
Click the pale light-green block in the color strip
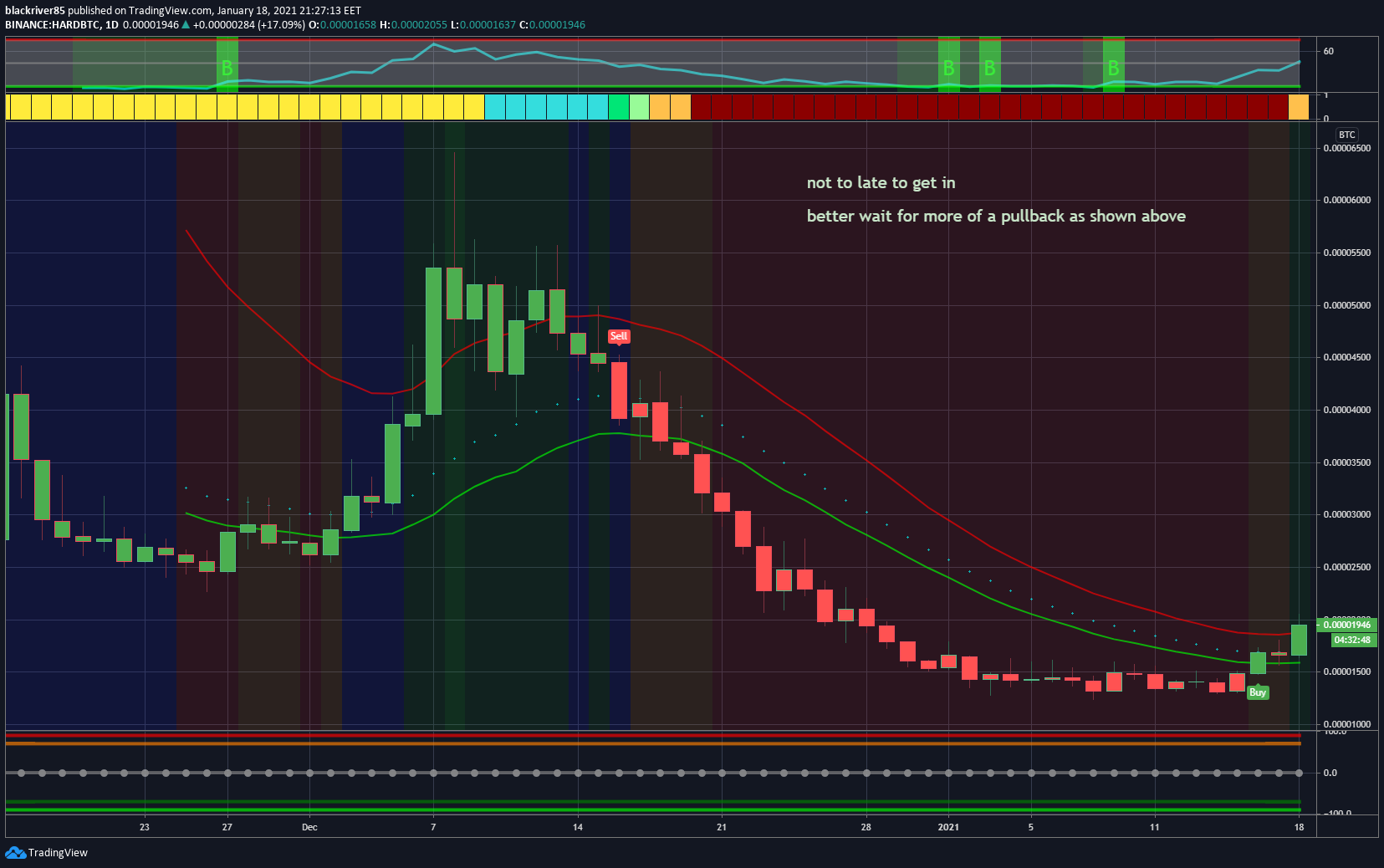pyautogui.click(x=639, y=107)
